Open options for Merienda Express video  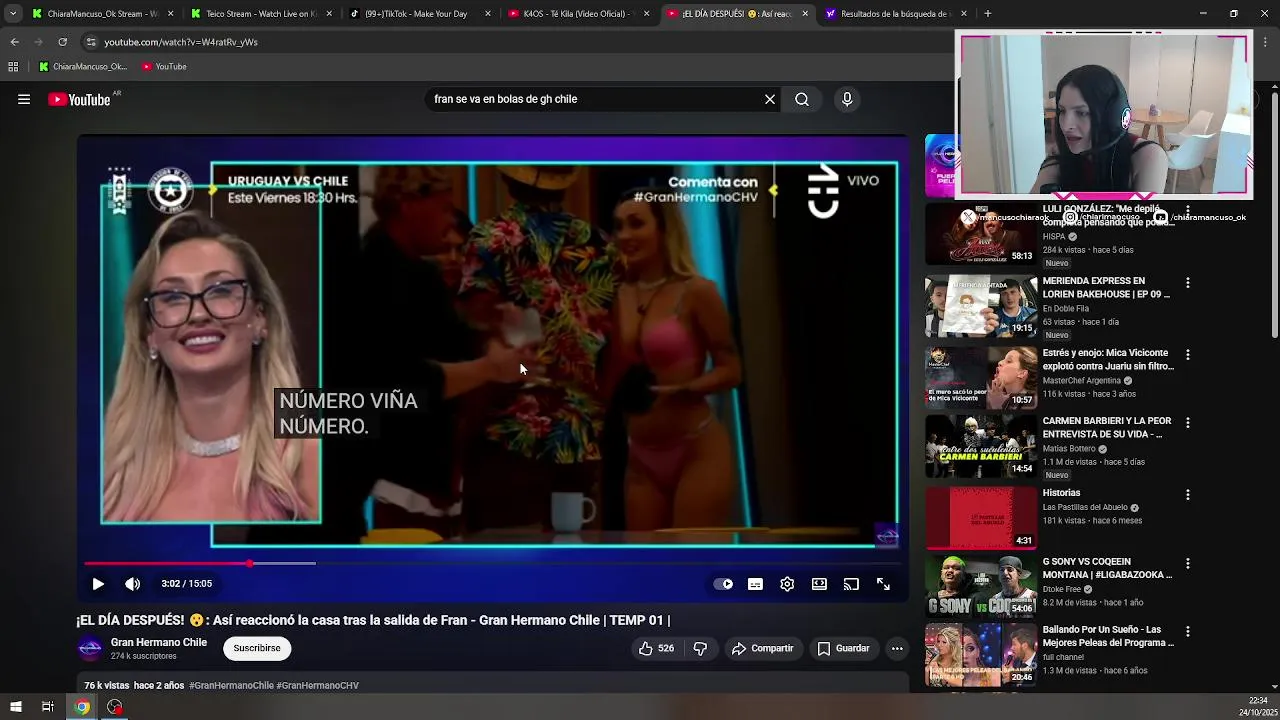click(x=1188, y=283)
